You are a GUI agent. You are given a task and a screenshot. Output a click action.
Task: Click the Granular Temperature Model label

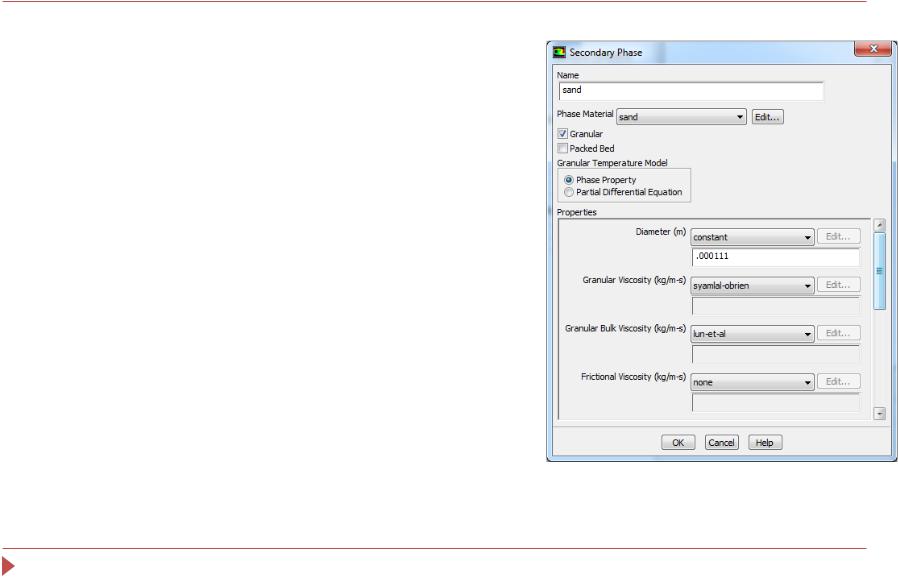pos(612,163)
